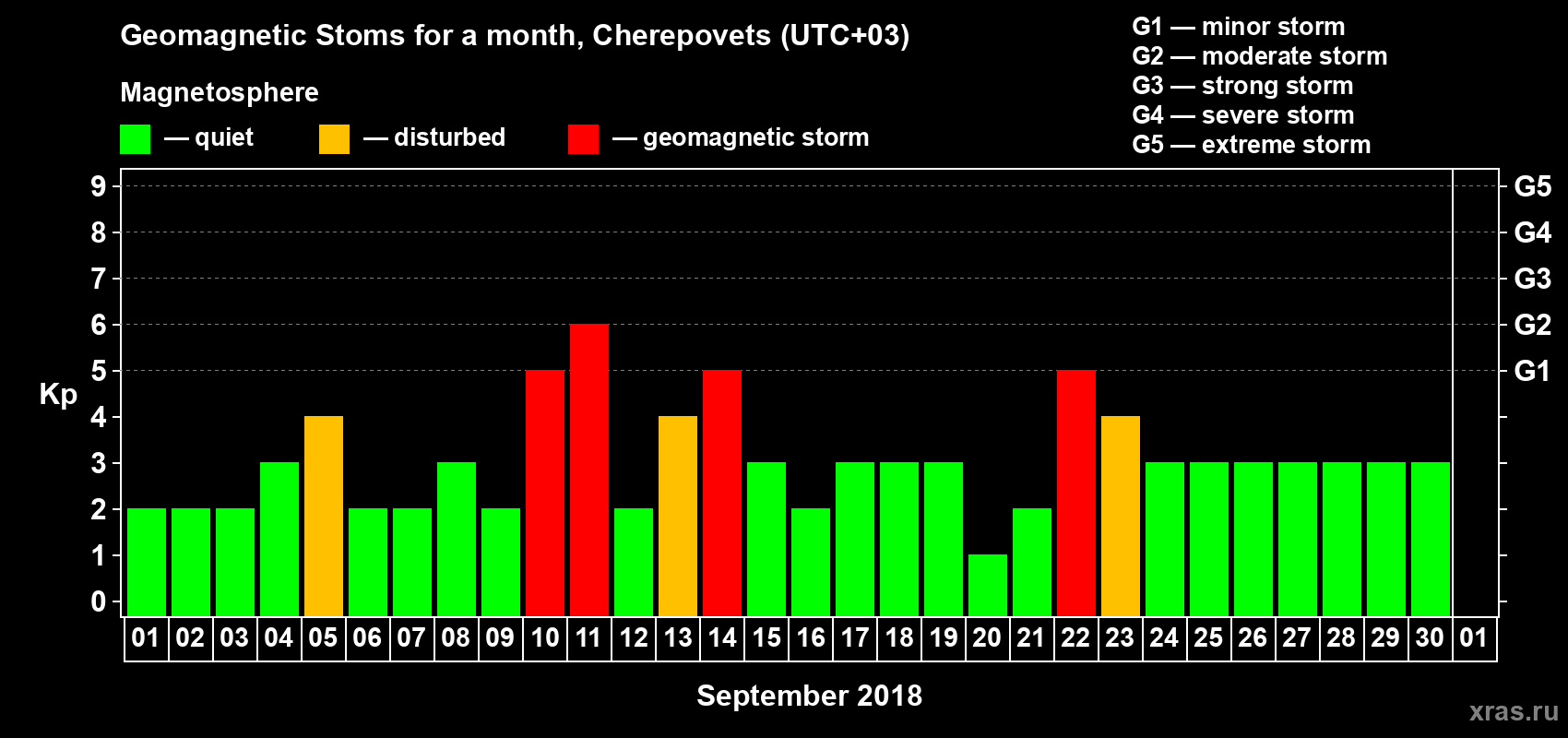The image size is (1568, 738).
Task: Click the 'G1 — minor storm' legend line
Action: [1239, 27]
